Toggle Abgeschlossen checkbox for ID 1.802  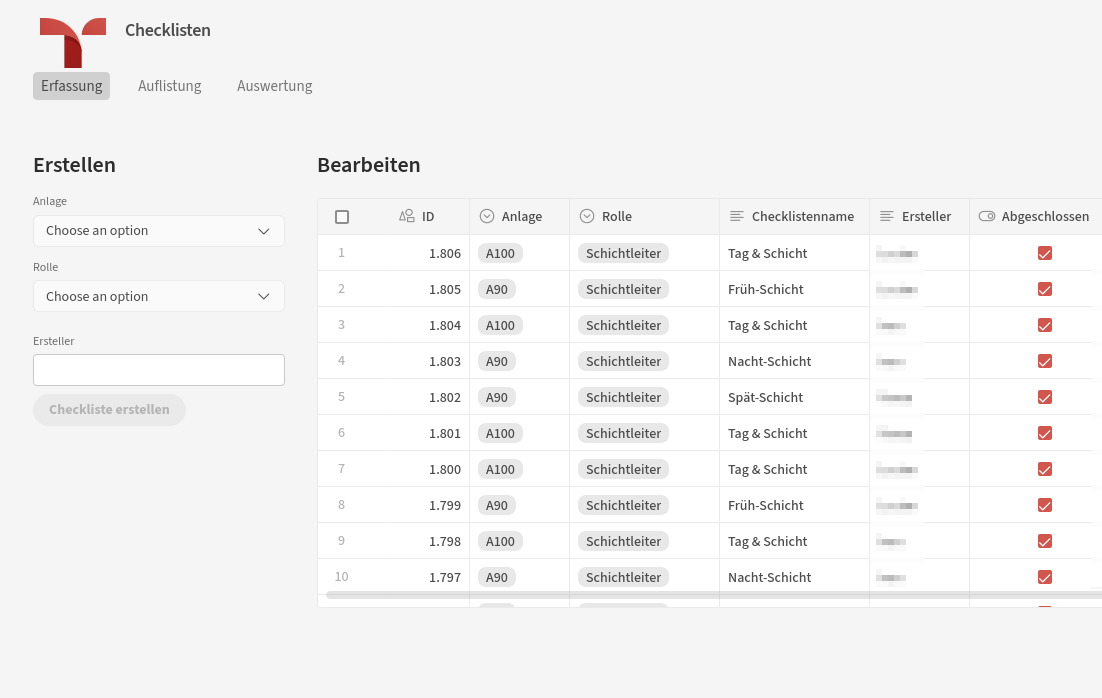pyautogui.click(x=1045, y=397)
